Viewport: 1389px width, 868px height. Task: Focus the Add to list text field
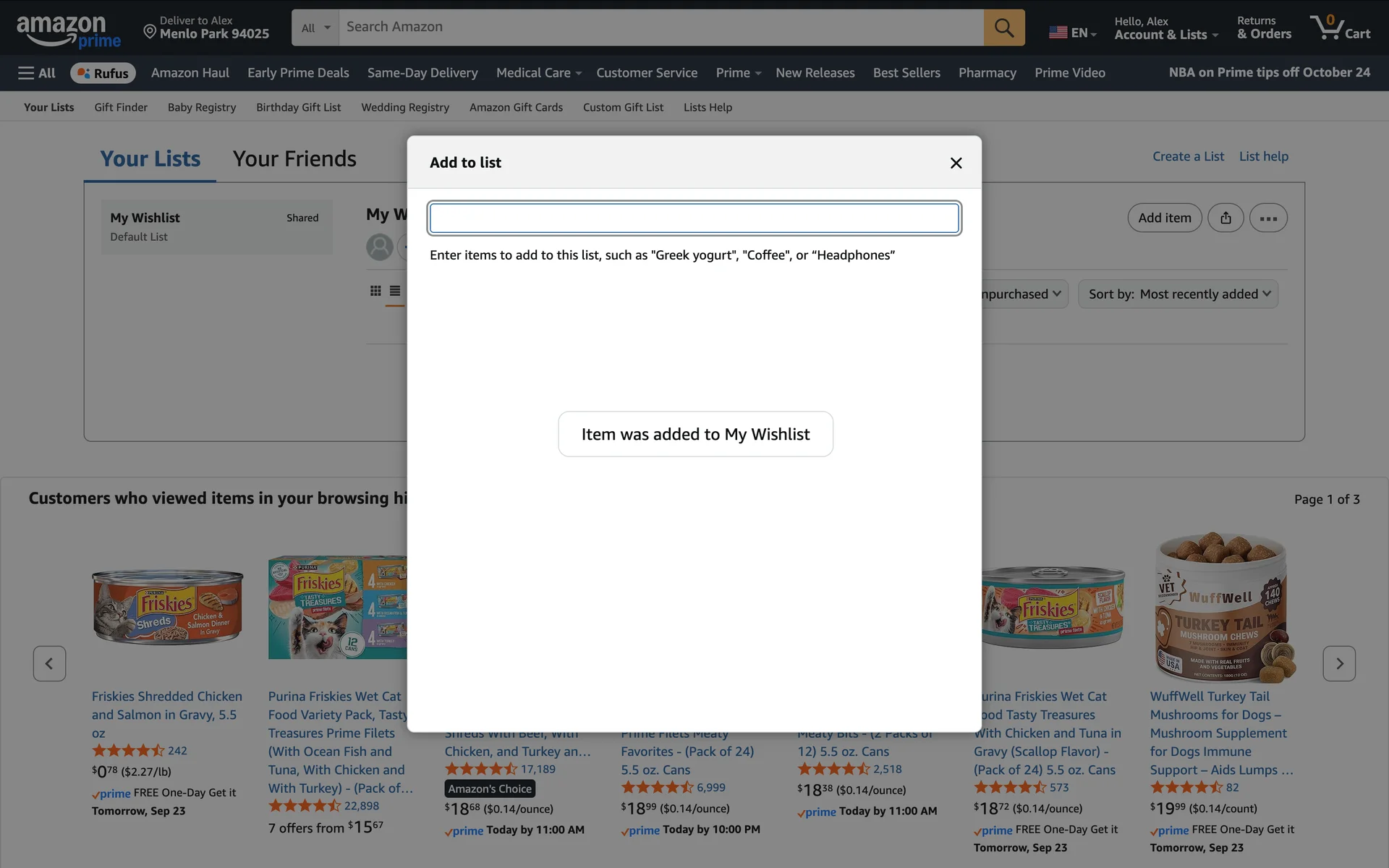(694, 218)
